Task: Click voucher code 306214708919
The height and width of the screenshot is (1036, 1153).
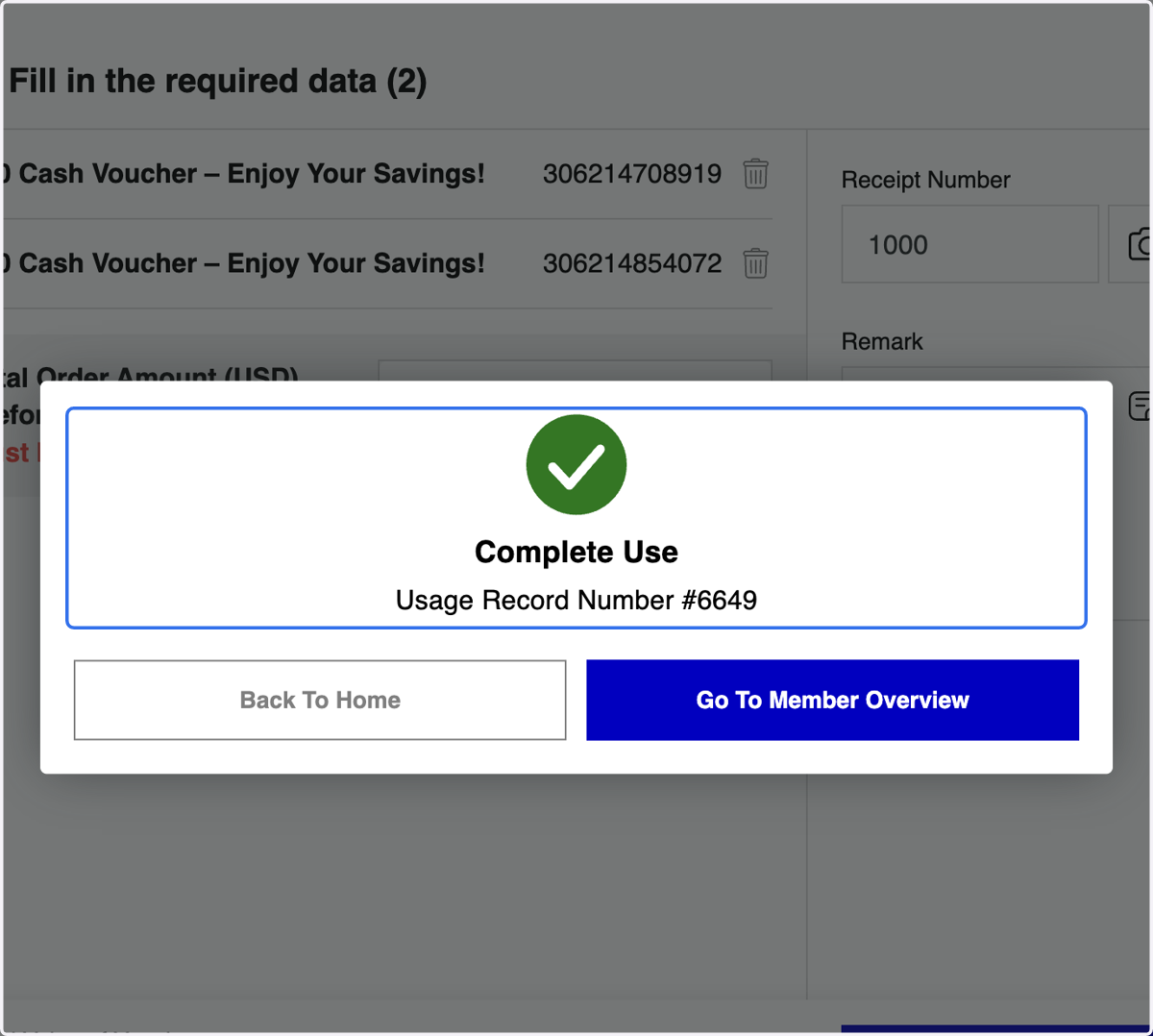Action: pos(632,174)
